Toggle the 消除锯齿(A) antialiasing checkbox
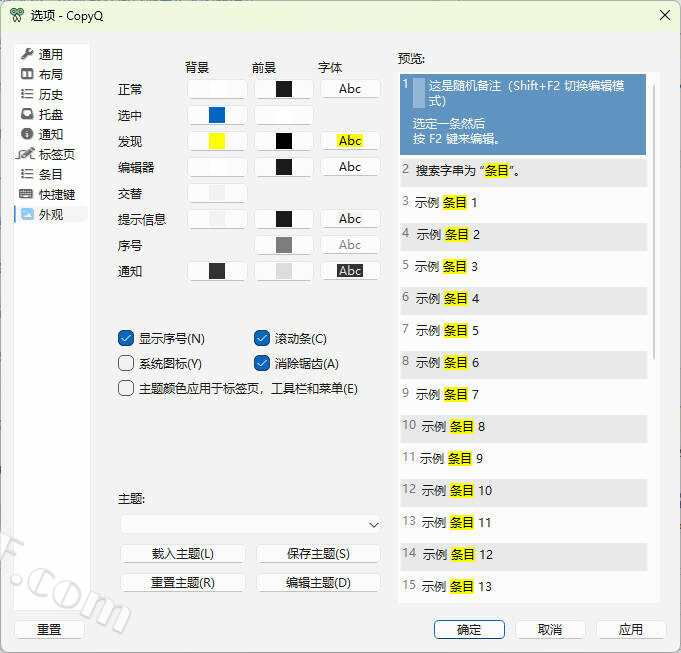 pos(262,363)
